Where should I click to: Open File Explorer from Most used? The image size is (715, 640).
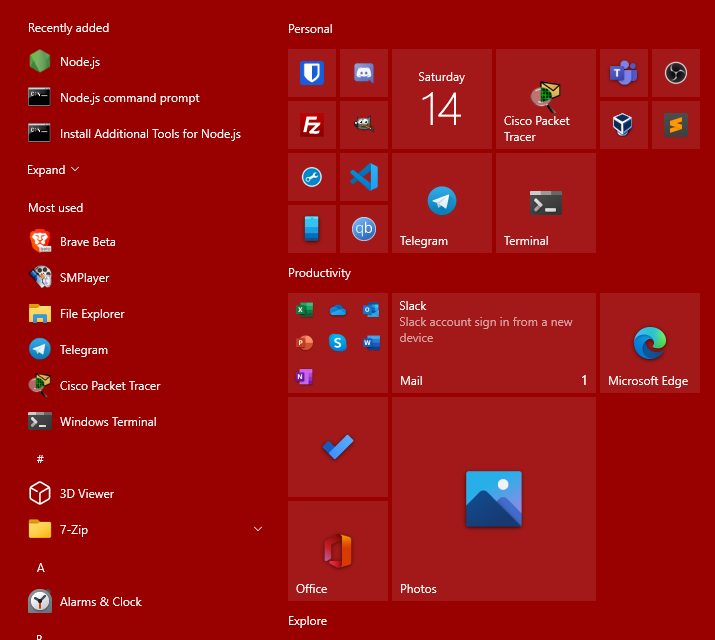tap(146, 314)
